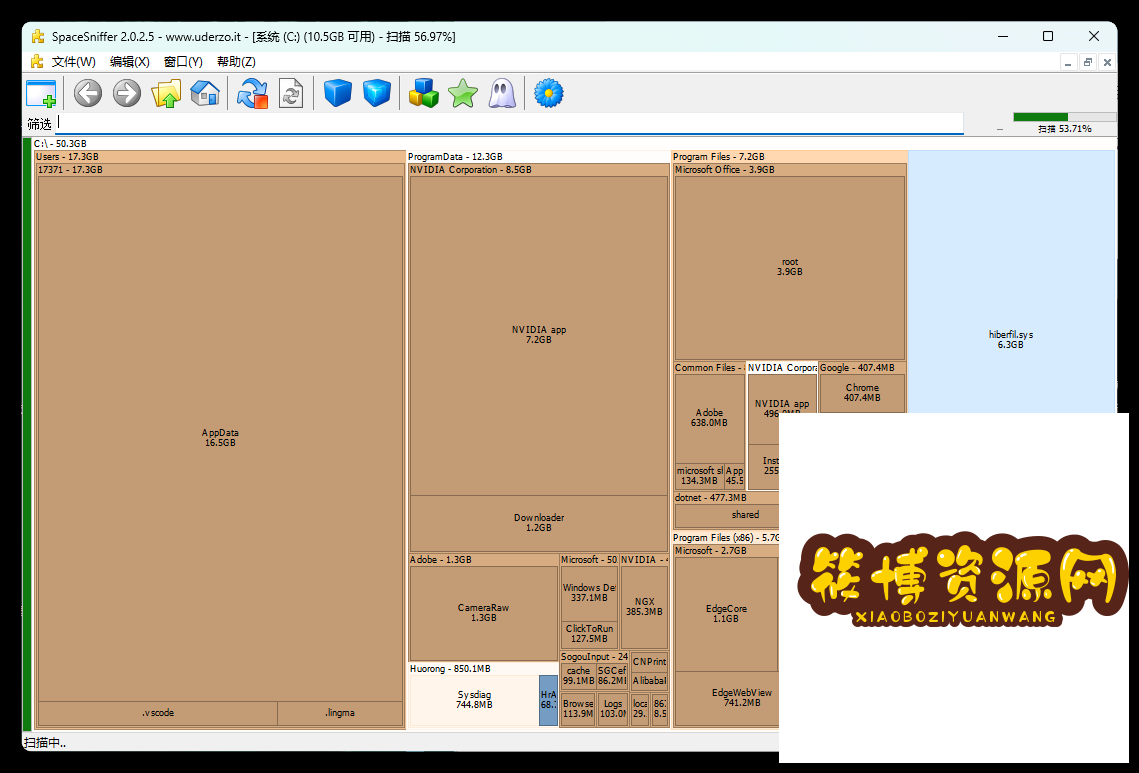Return to home folder icon
Screen dimensions: 1139x773
205,94
